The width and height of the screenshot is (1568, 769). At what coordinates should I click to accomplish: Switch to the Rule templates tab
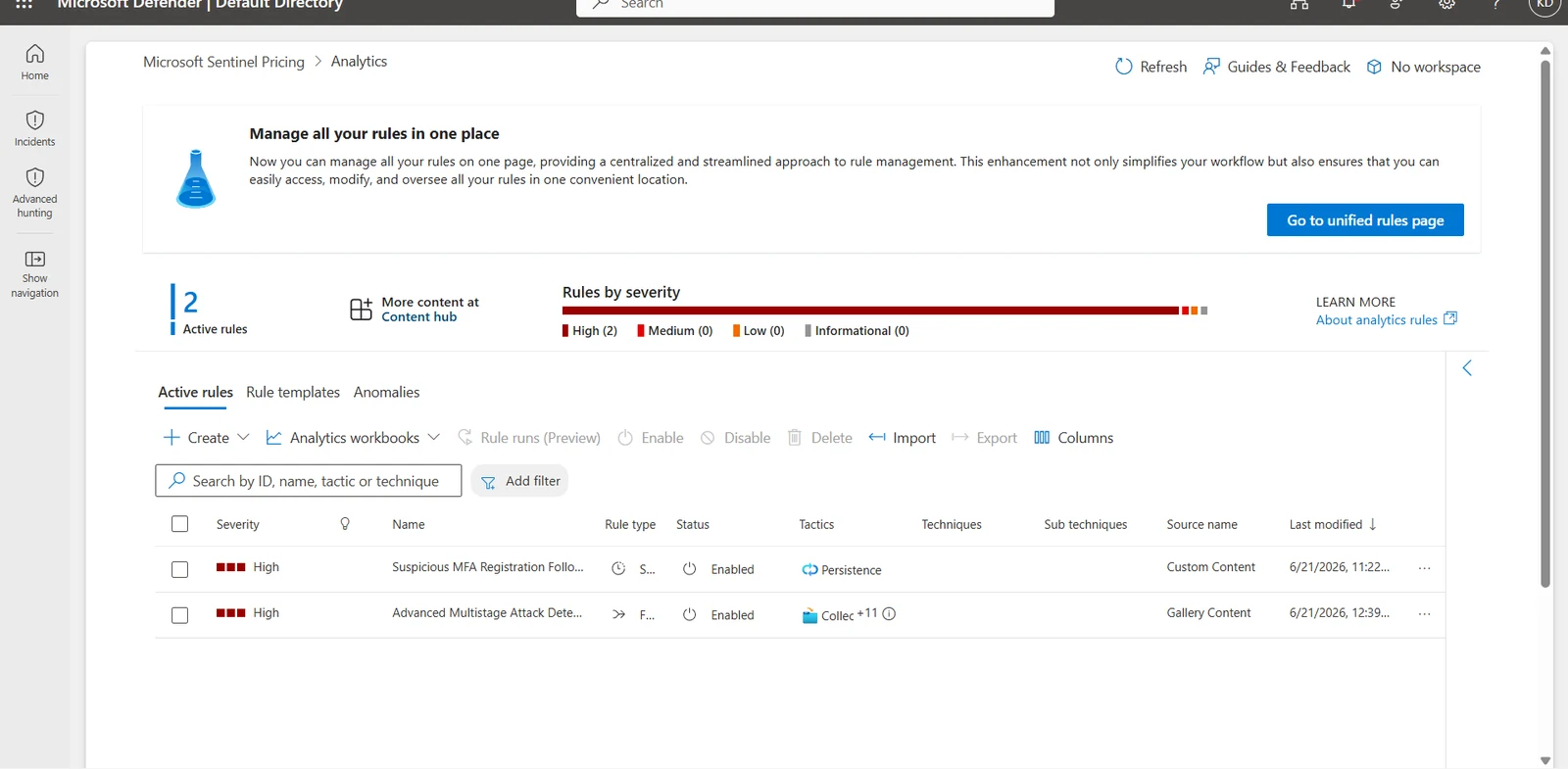293,392
